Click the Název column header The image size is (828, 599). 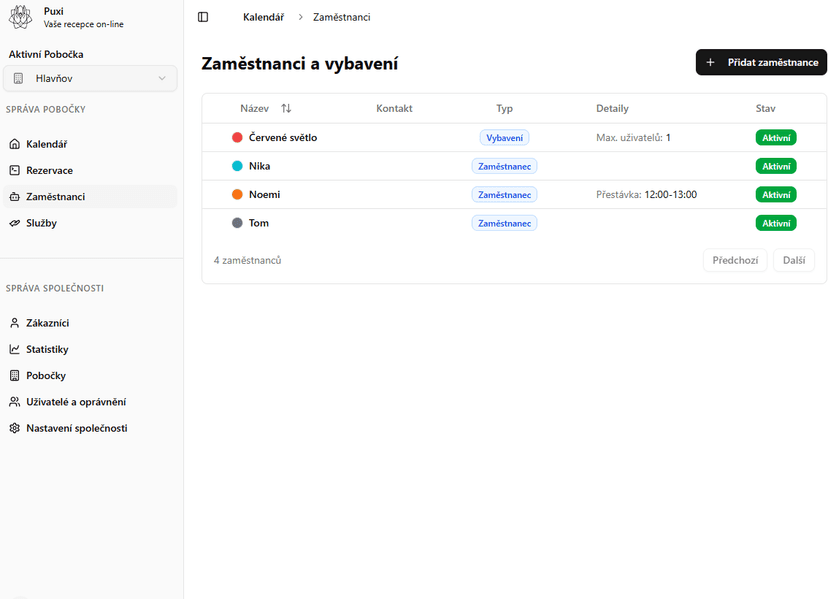(x=255, y=108)
